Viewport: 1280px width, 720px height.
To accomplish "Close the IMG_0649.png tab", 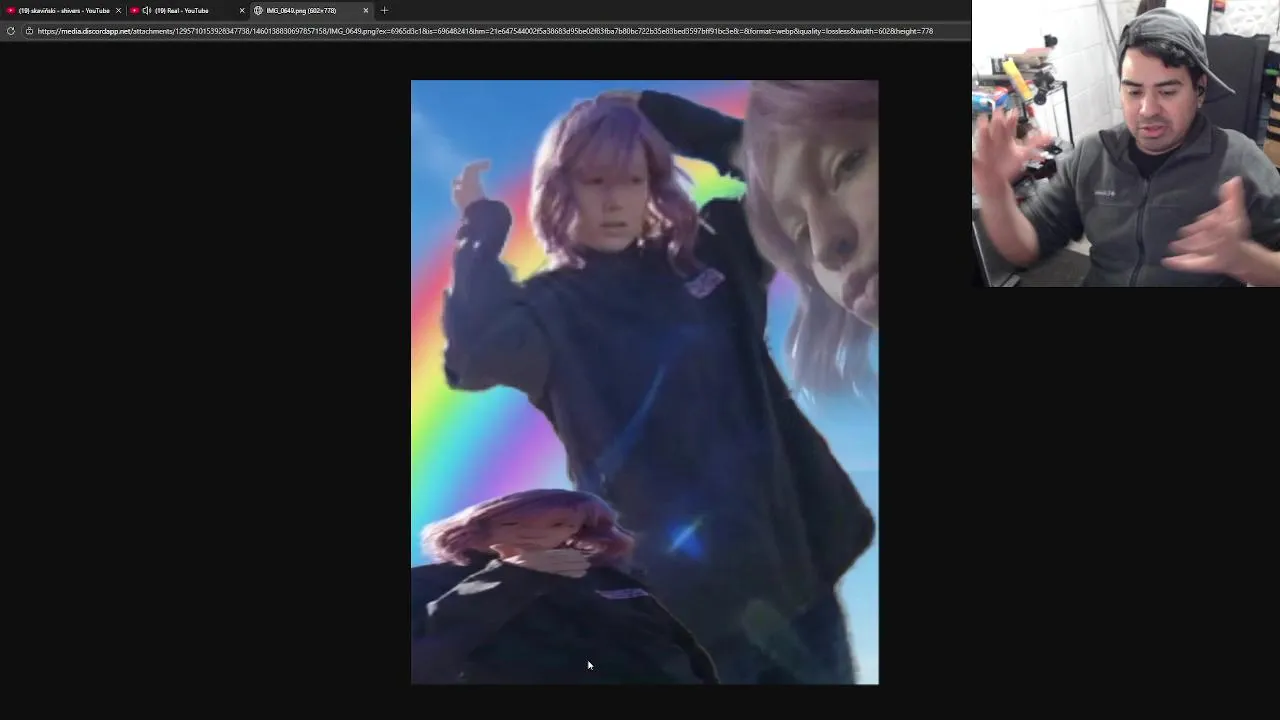I will pos(366,10).
